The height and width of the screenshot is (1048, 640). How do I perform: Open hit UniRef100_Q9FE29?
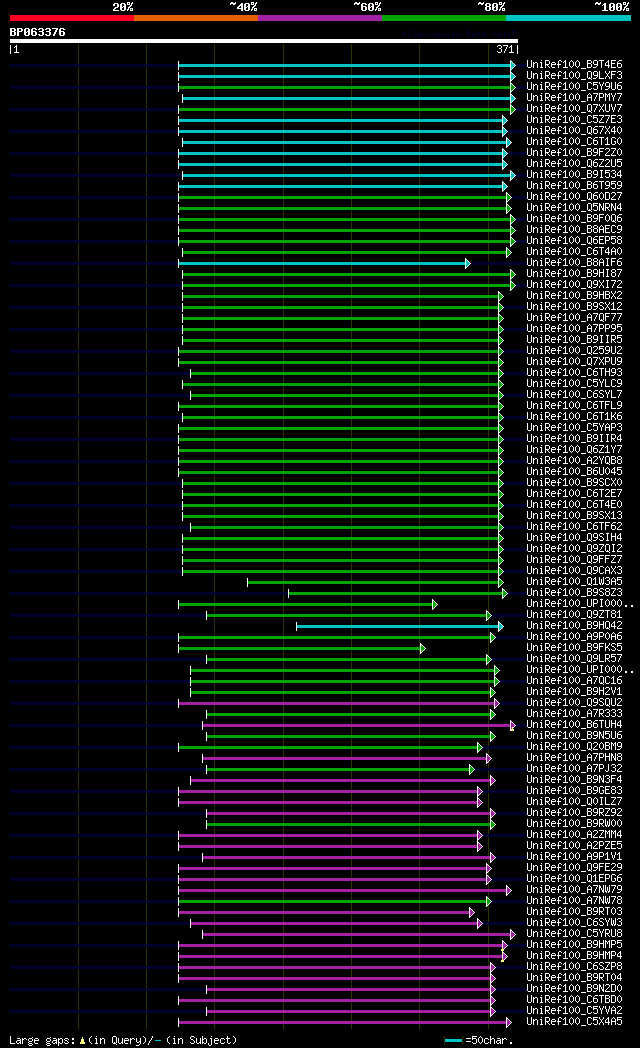(574, 868)
